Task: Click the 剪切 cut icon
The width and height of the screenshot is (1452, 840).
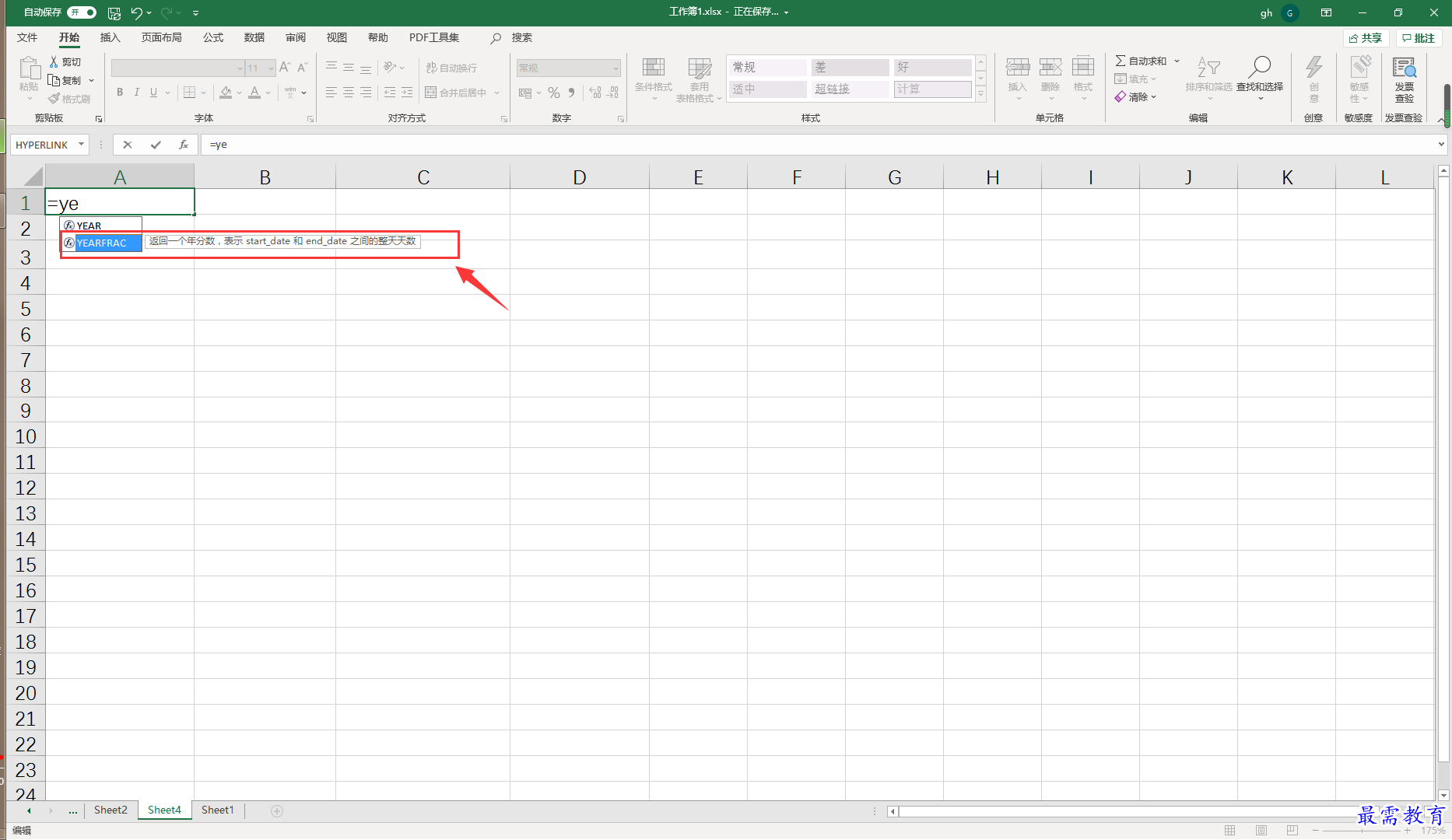Action: [x=65, y=61]
